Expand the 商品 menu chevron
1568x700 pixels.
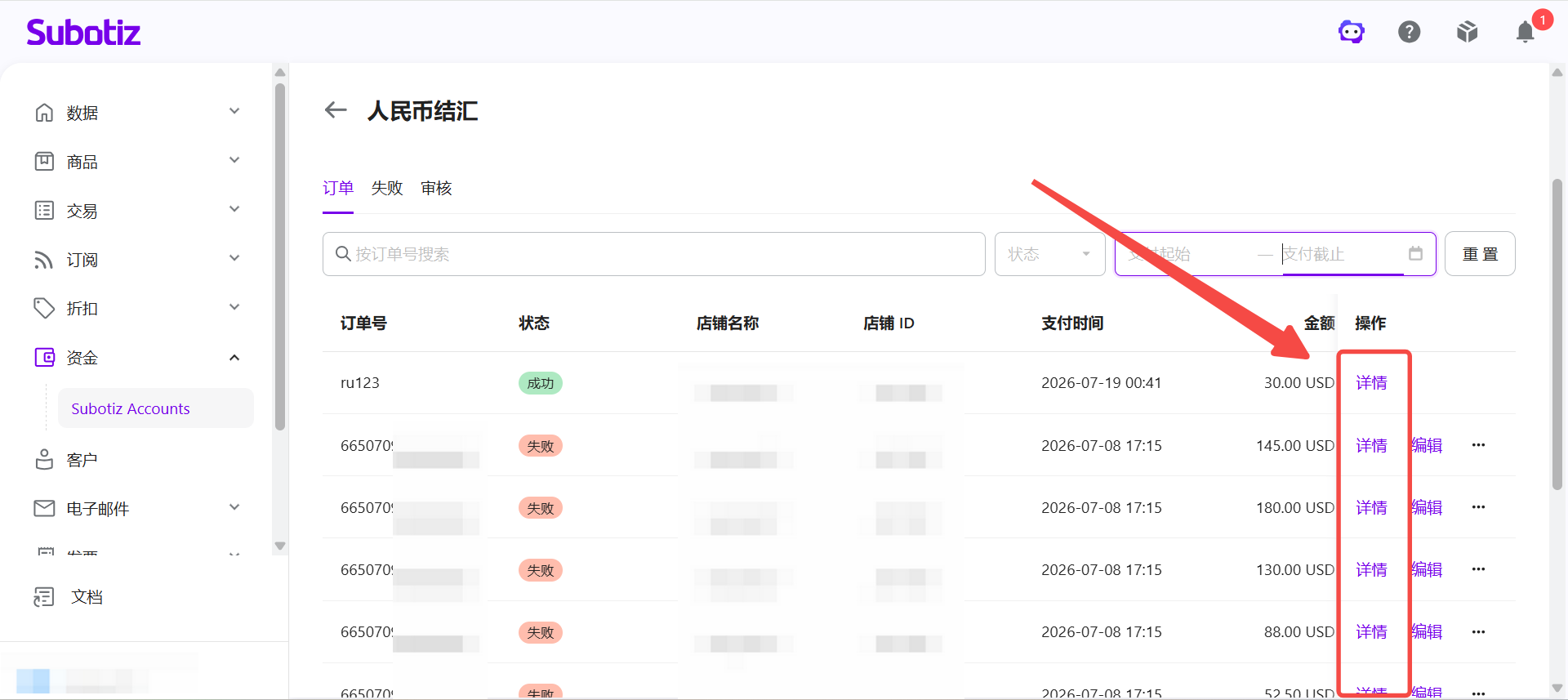click(x=234, y=160)
